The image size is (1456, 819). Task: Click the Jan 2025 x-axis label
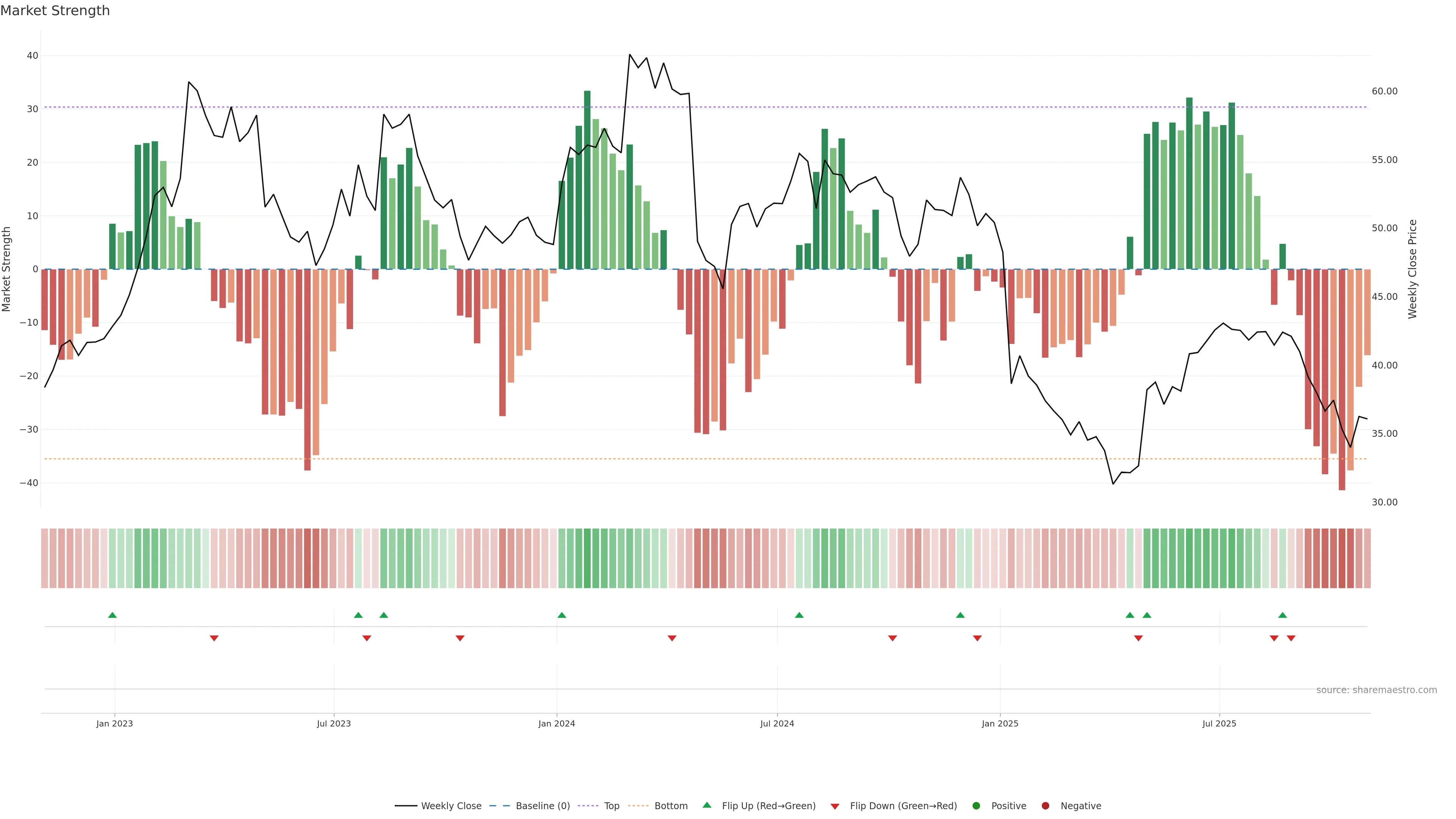[1000, 723]
